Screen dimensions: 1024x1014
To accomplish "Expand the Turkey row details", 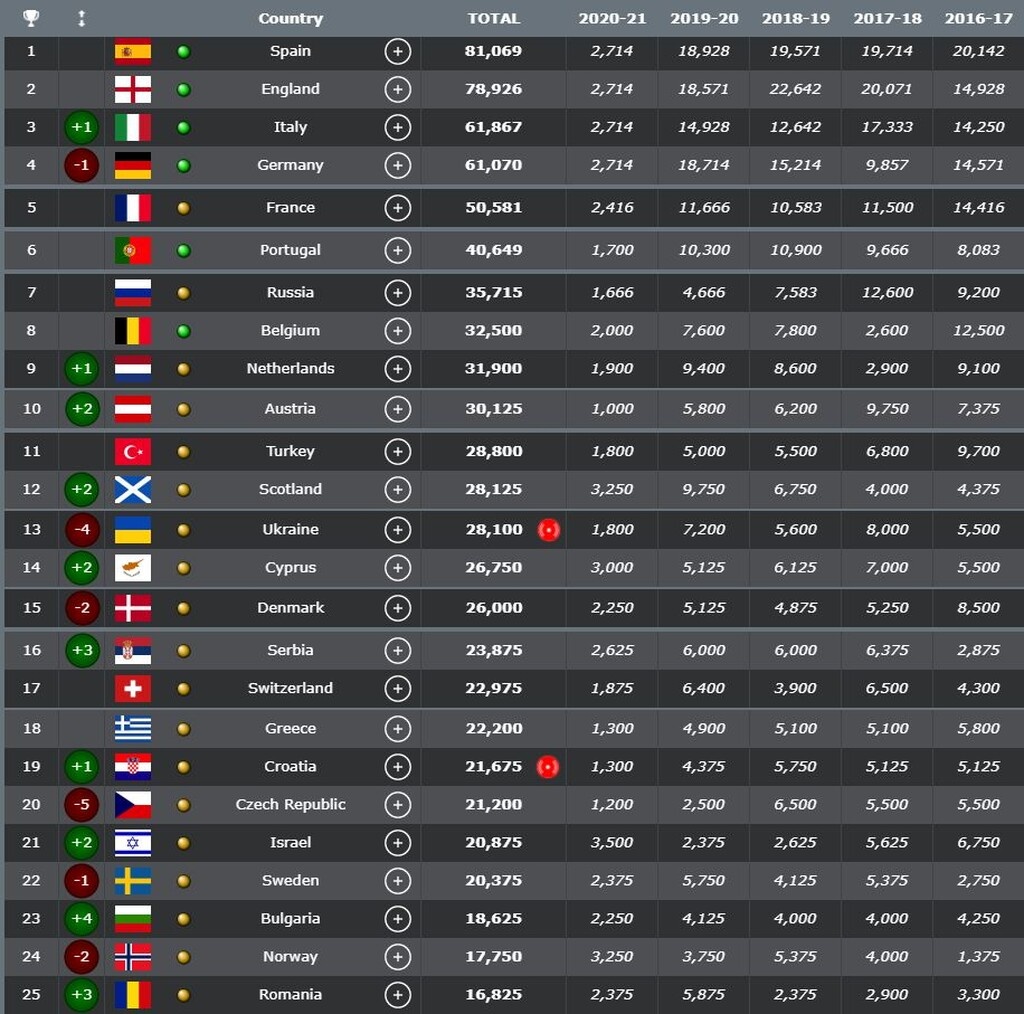I will pyautogui.click(x=398, y=451).
